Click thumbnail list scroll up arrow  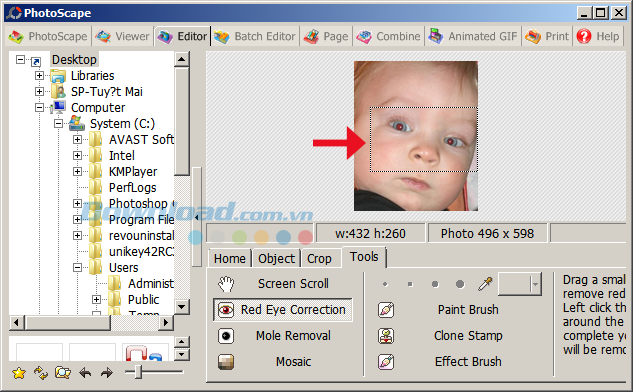click(182, 342)
